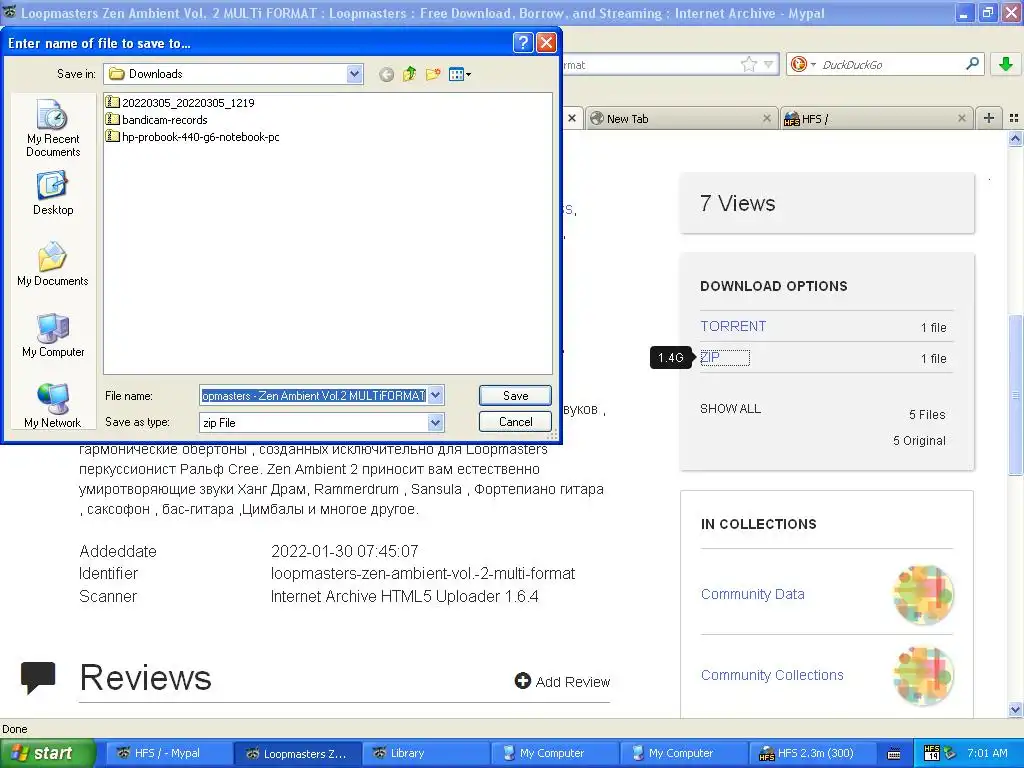The height and width of the screenshot is (768, 1024).
Task: Click the page scrollbar up arrow
Action: coord(1015,138)
